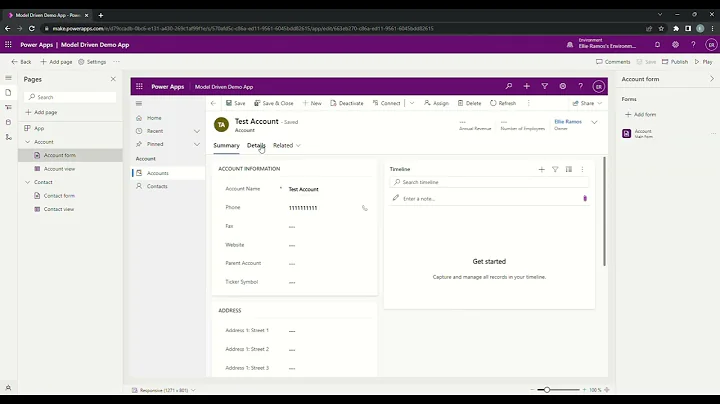Open timeline more options ellipsis
Image resolution: width=720 pixels, height=404 pixels.
coord(582,169)
